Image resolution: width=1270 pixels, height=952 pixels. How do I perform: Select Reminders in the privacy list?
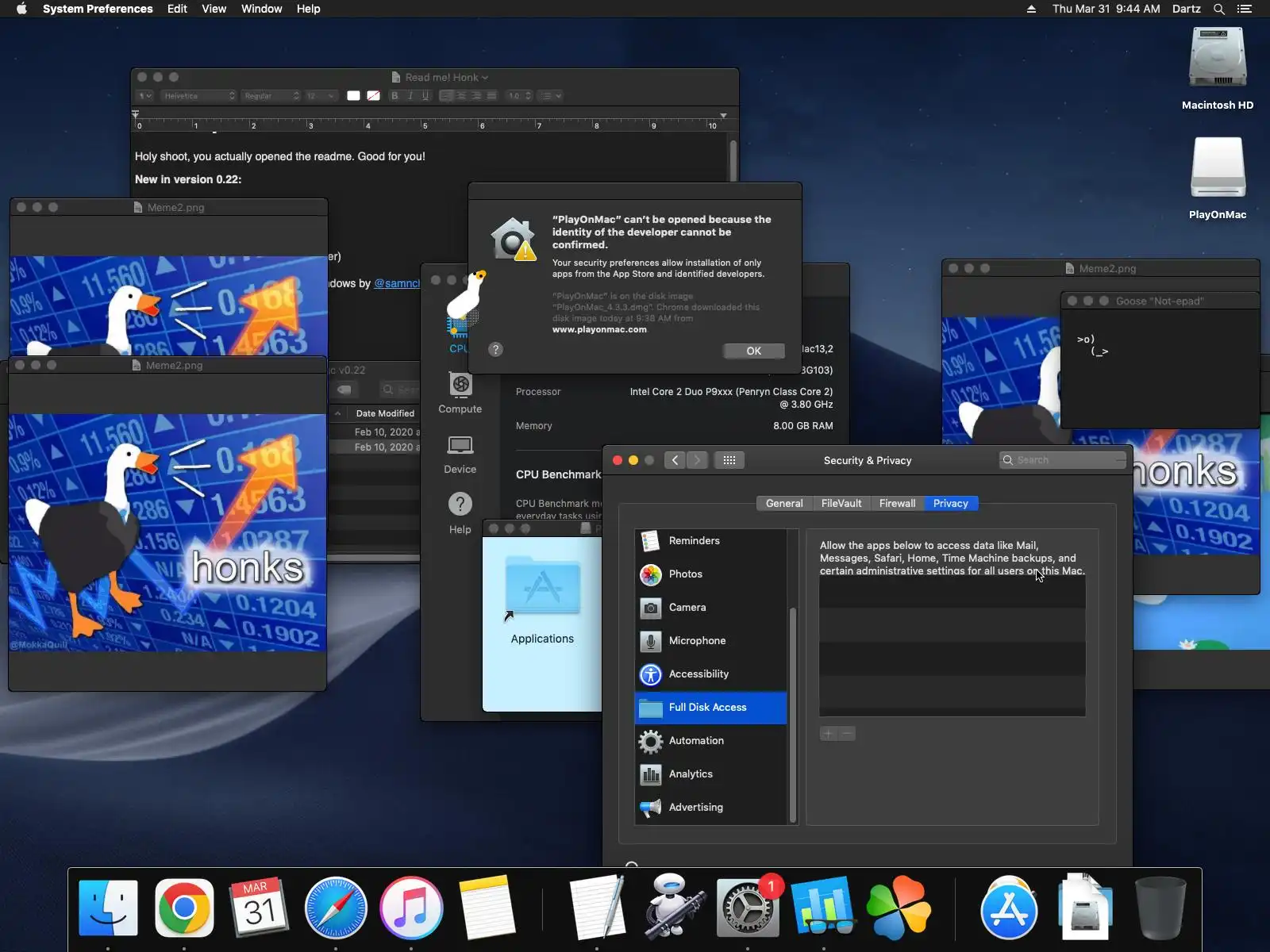pos(710,540)
